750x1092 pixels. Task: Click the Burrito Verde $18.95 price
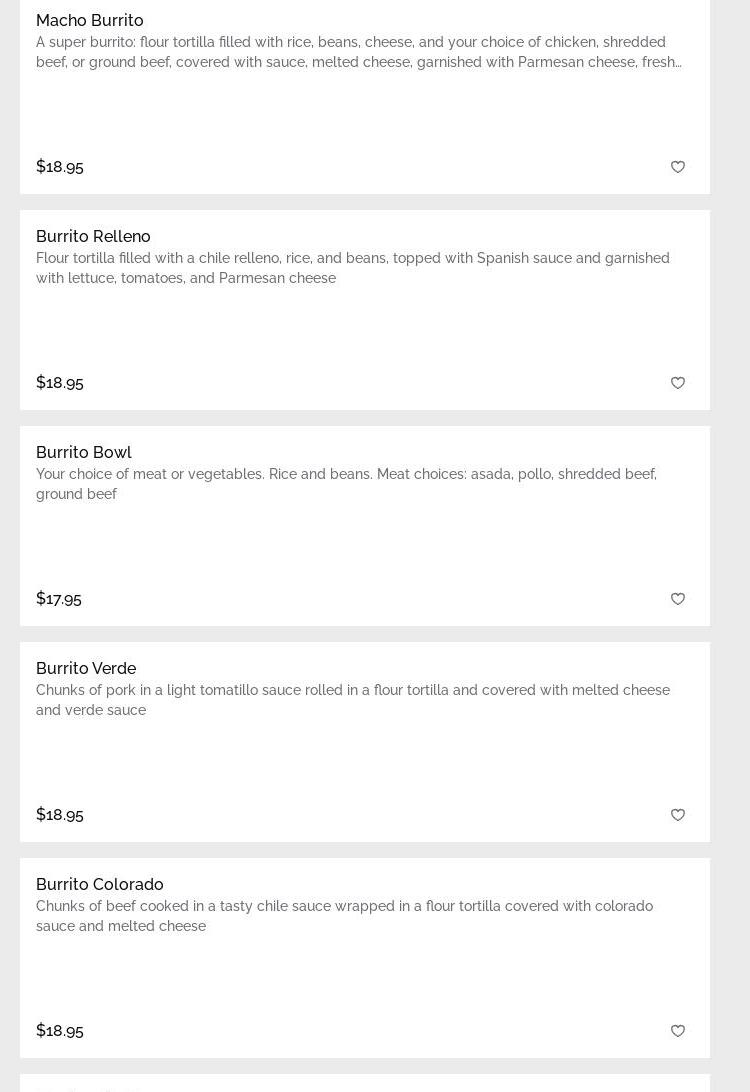pyautogui.click(x=60, y=814)
